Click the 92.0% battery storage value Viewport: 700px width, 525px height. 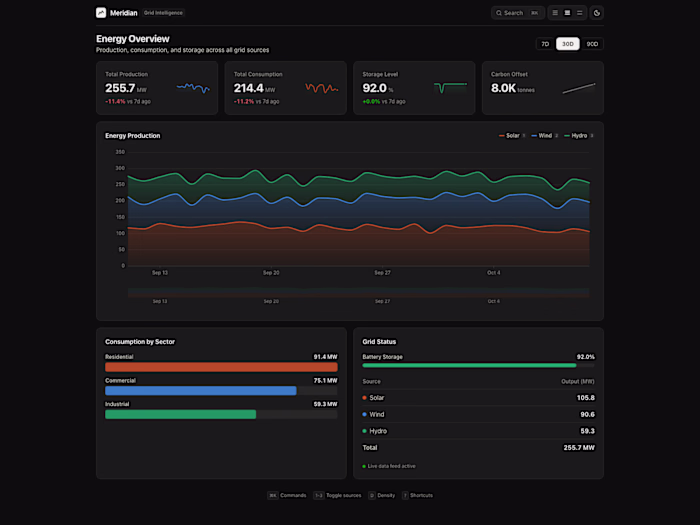[585, 357]
